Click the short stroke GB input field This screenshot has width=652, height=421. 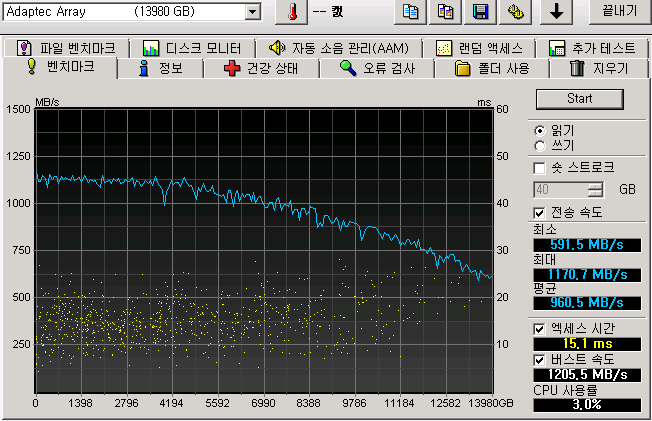[561, 190]
